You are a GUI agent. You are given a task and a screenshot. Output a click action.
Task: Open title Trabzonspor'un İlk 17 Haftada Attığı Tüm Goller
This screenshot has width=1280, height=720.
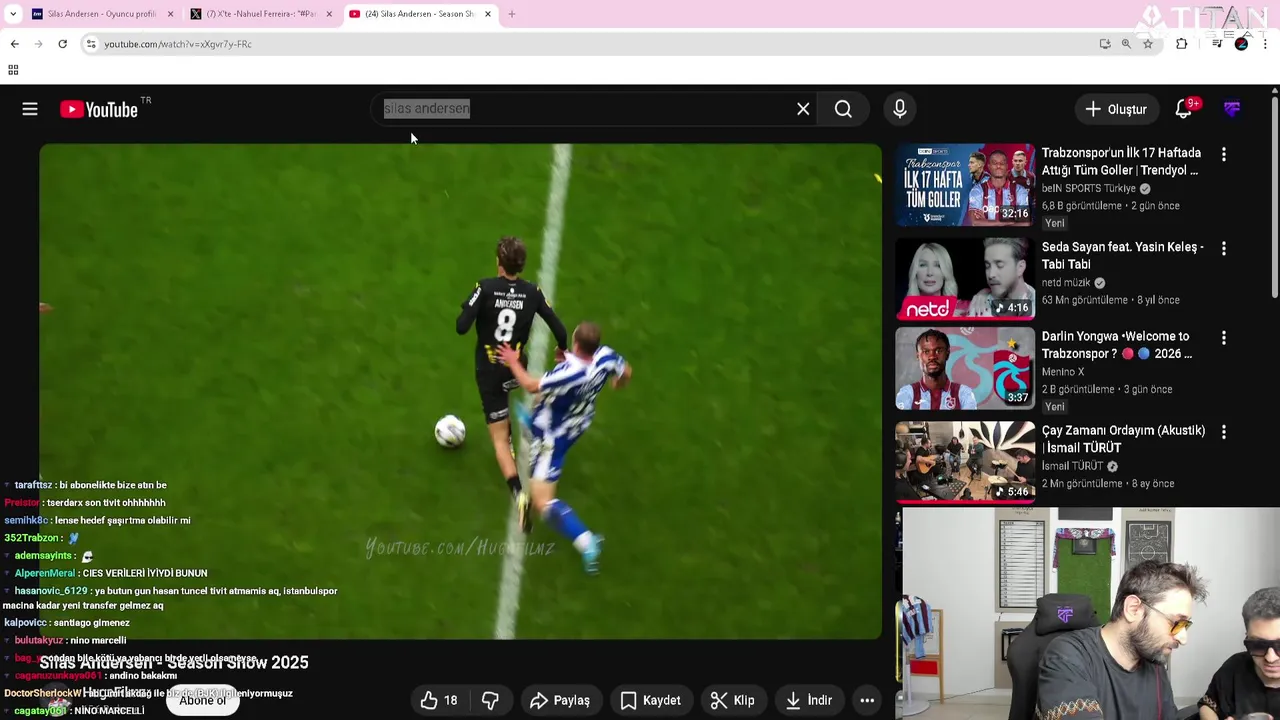1121,162
